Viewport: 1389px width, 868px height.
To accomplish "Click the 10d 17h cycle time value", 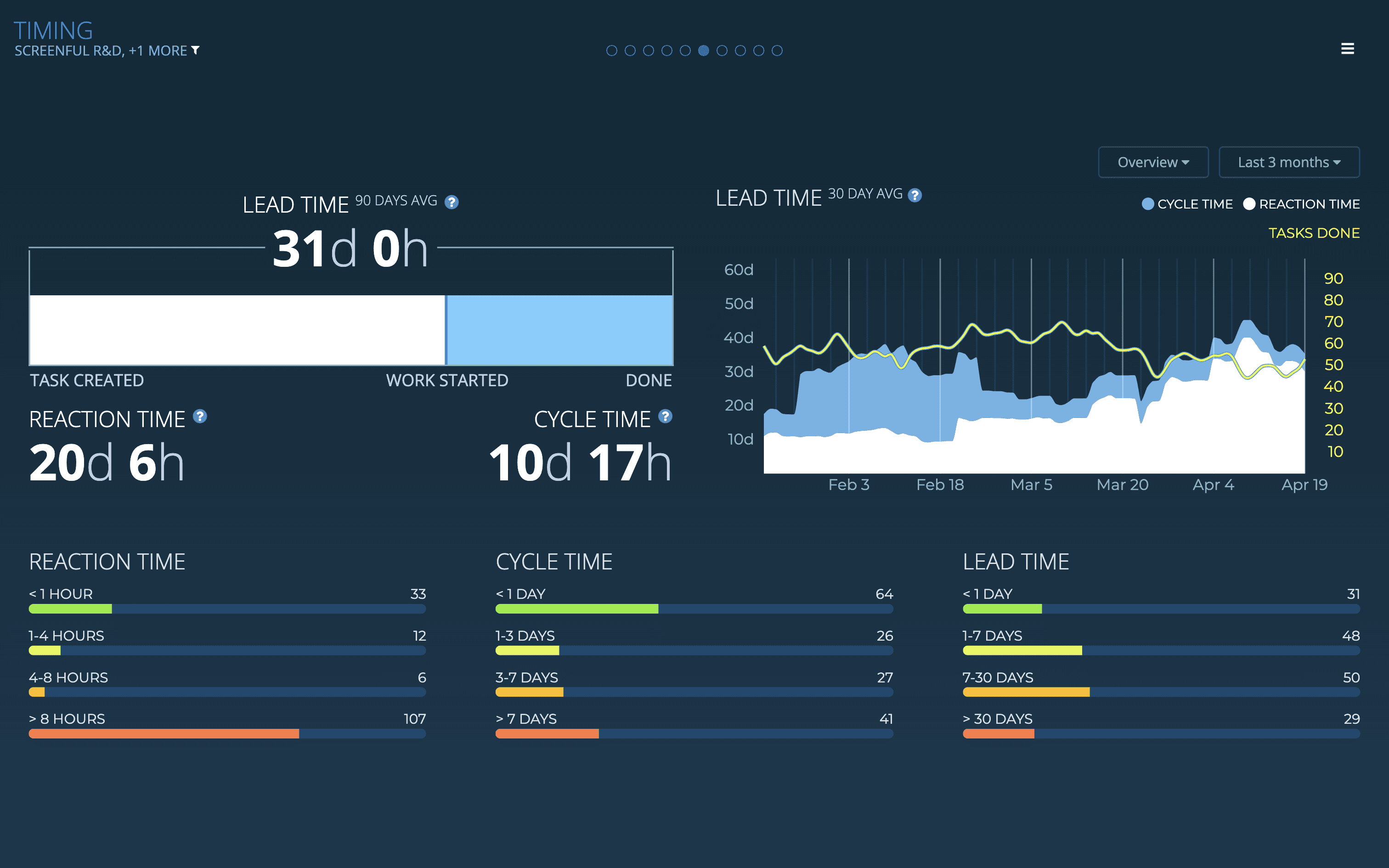I will pos(580,463).
